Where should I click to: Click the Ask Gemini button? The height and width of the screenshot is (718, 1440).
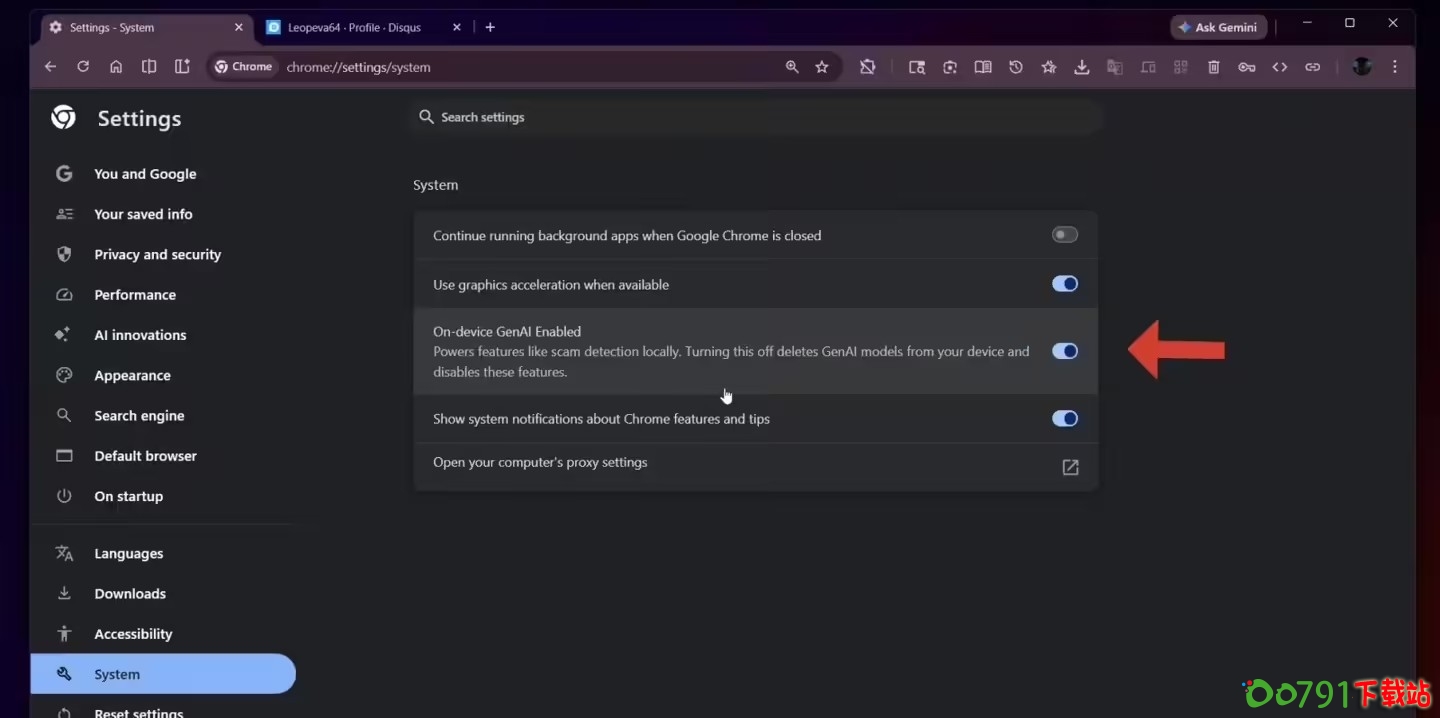coord(1219,27)
